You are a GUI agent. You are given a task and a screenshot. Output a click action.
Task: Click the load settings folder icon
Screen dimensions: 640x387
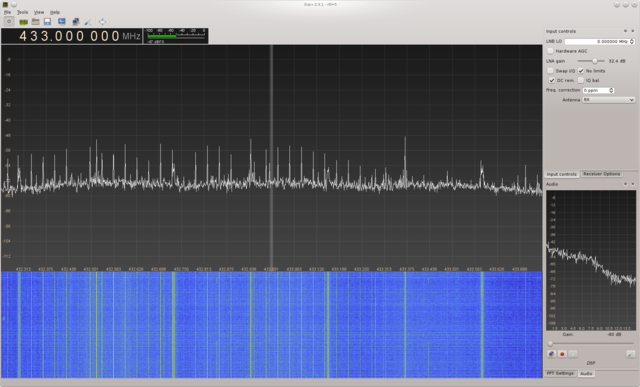pos(36,22)
